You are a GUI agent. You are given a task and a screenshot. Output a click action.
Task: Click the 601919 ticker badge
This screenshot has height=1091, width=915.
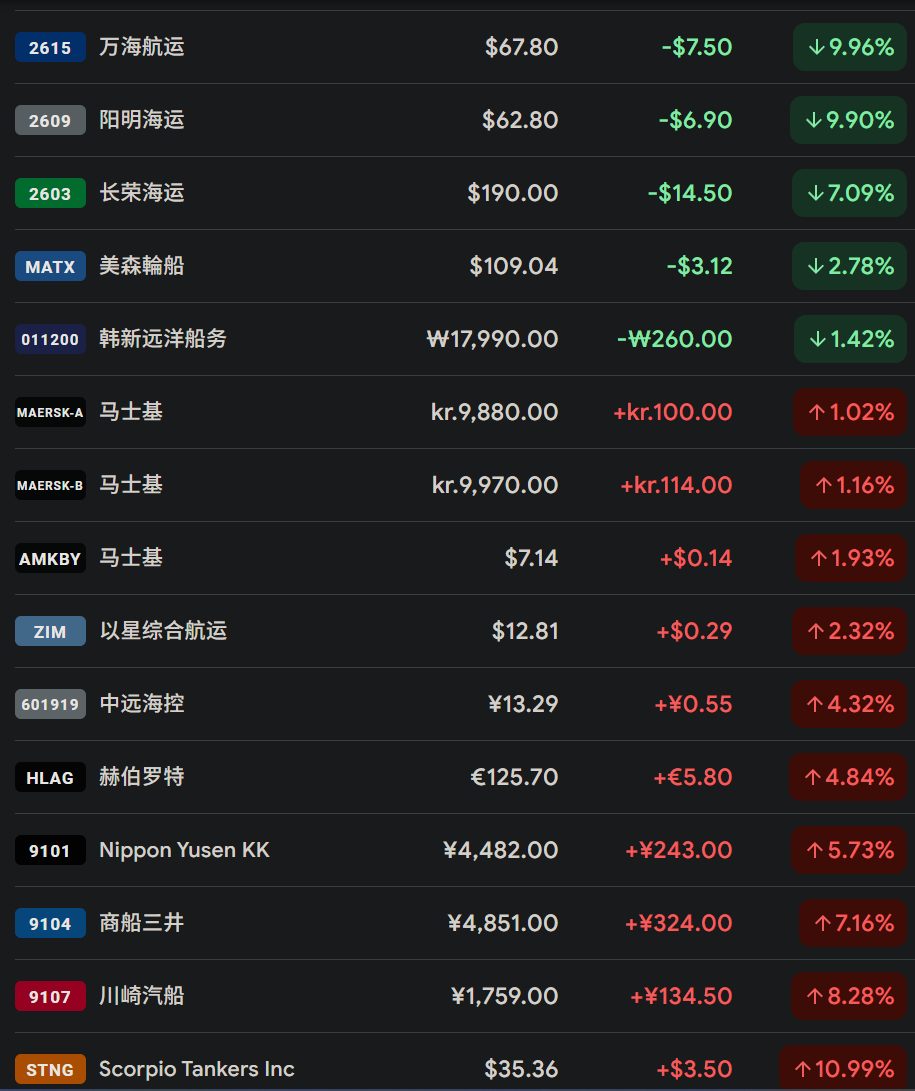coord(50,704)
